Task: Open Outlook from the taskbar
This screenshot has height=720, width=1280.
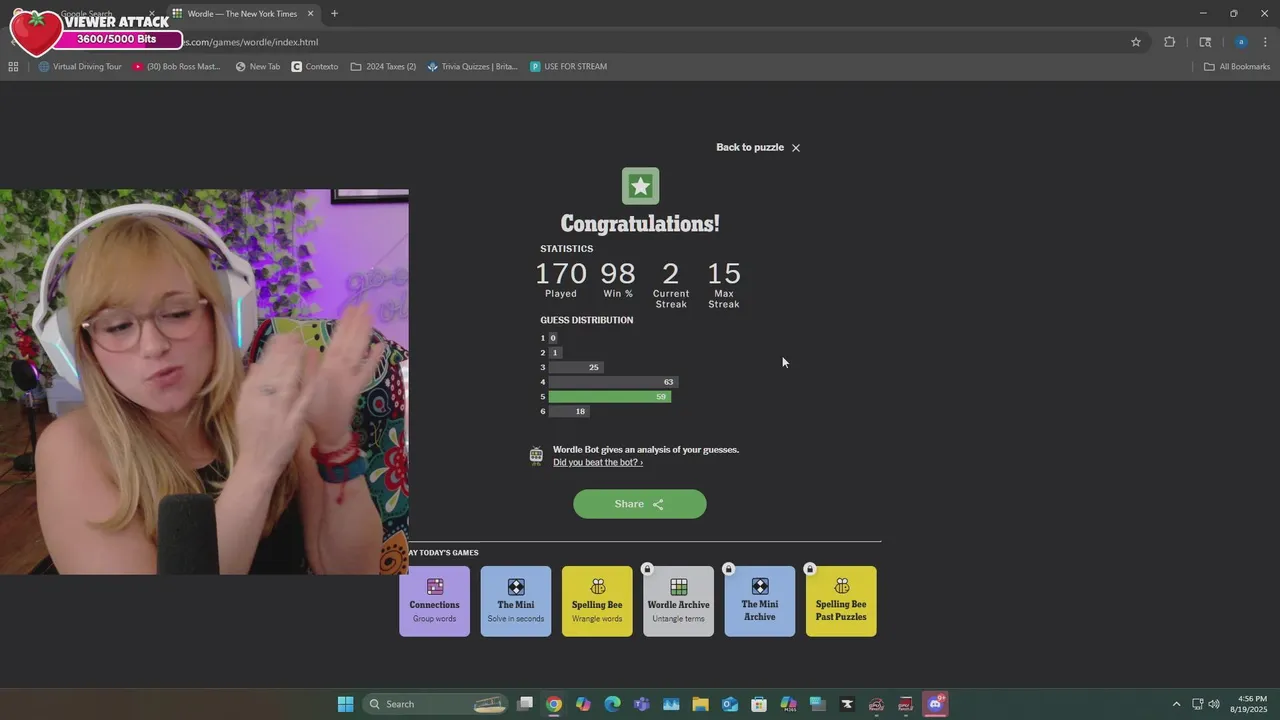Action: (x=730, y=704)
